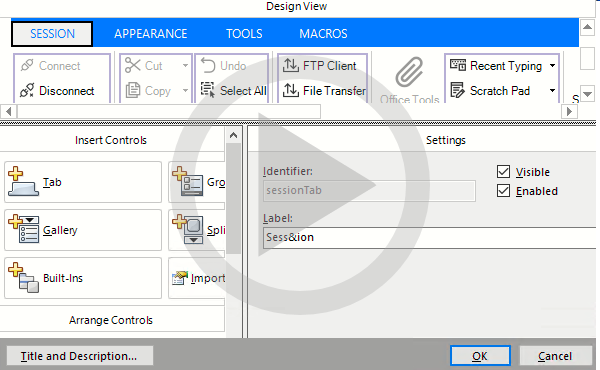This screenshot has width=600, height=370.
Task: Click the ribbon horizontal scrollbar right arrow
Action: pyautogui.click(x=569, y=112)
